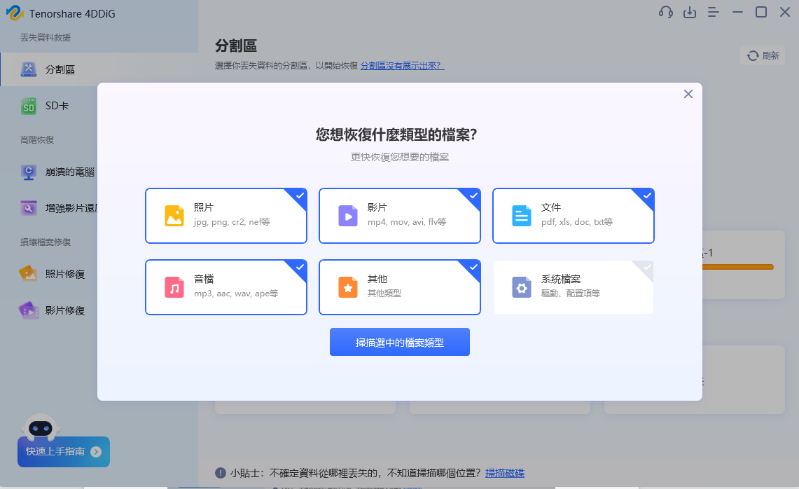The height and width of the screenshot is (489, 799).
Task: Click the 驅動、配置項等 subtitle text
Action: [570, 293]
